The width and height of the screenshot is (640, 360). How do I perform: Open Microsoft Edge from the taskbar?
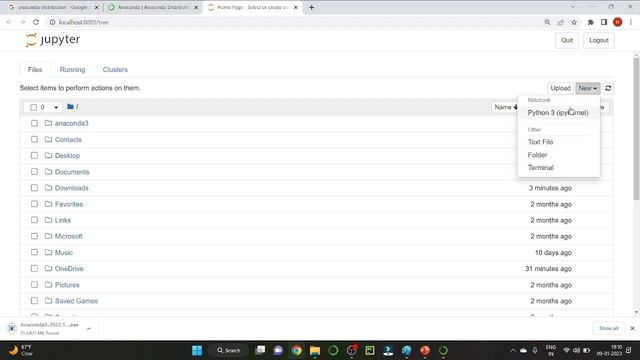(x=407, y=350)
